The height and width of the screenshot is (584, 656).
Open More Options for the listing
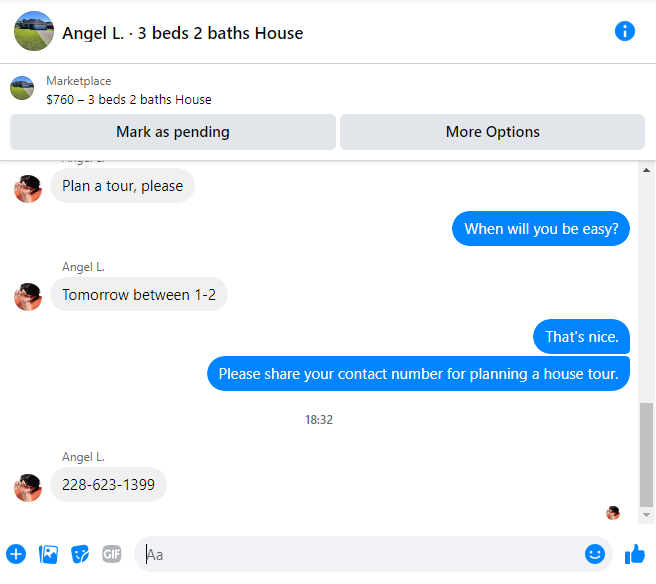pos(492,132)
